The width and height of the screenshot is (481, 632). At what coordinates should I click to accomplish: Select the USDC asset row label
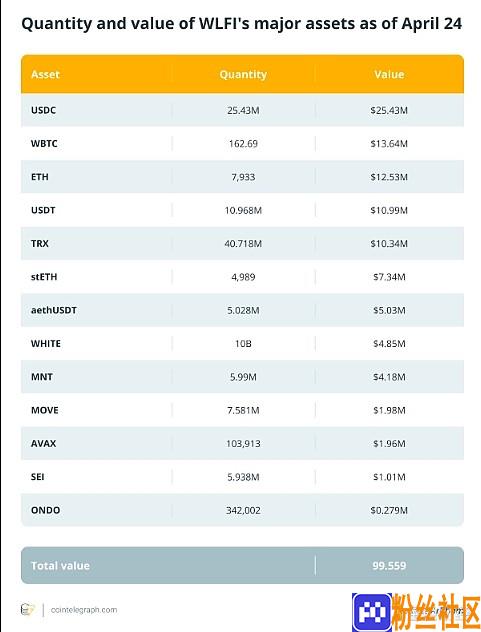pyautogui.click(x=44, y=110)
